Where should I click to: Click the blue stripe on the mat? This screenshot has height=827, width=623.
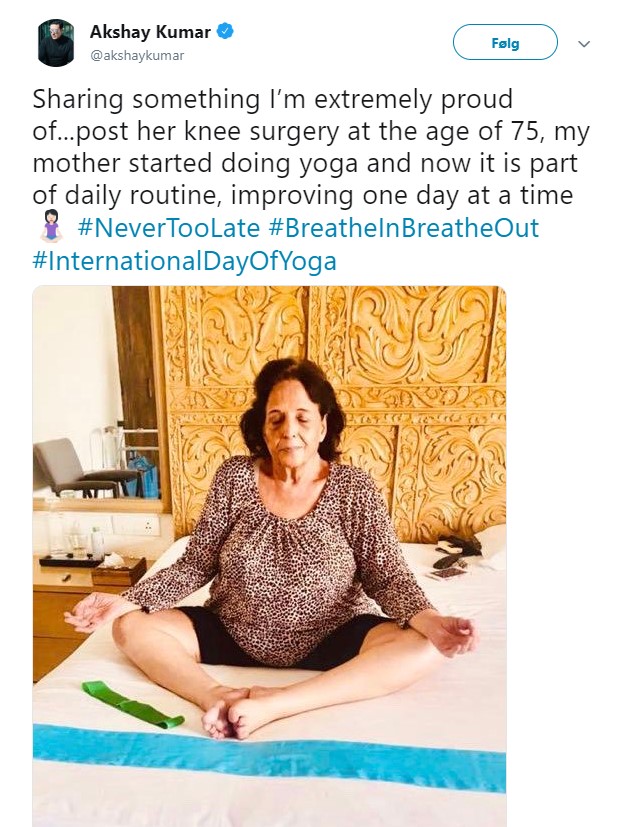pos(268,758)
